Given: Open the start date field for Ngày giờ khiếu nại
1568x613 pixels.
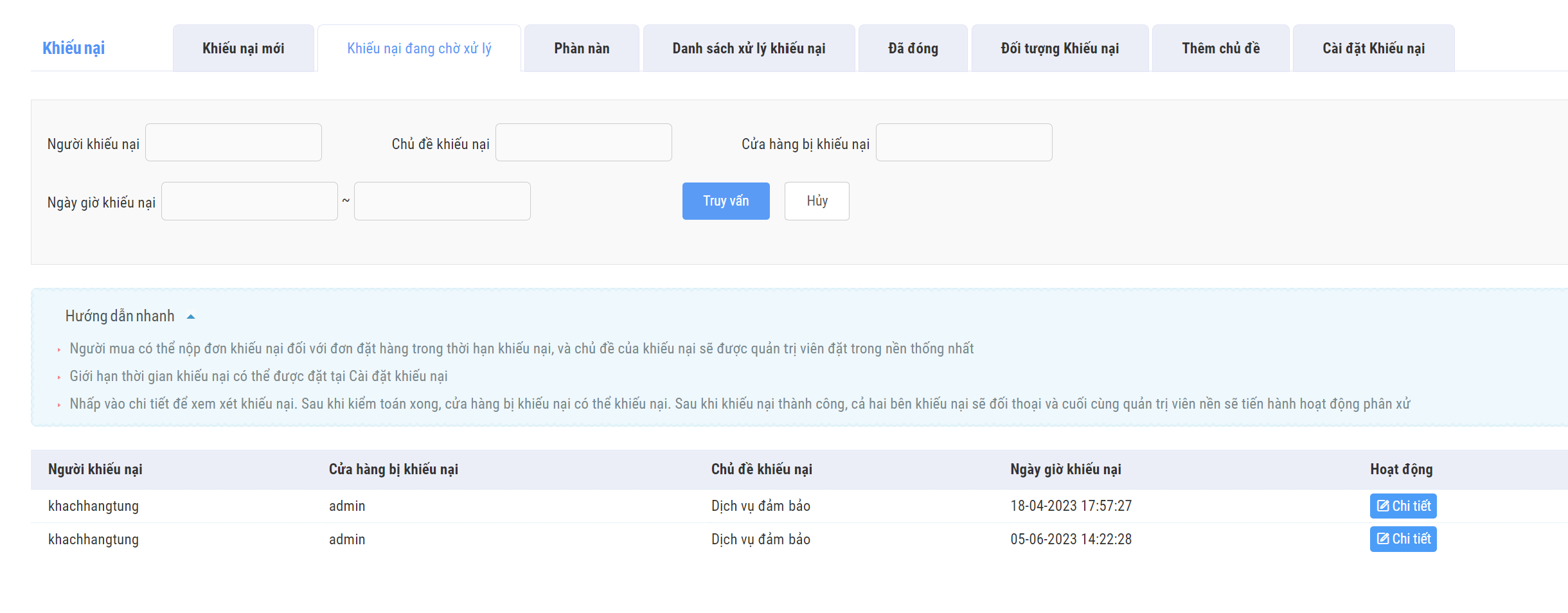Looking at the screenshot, I should 249,201.
